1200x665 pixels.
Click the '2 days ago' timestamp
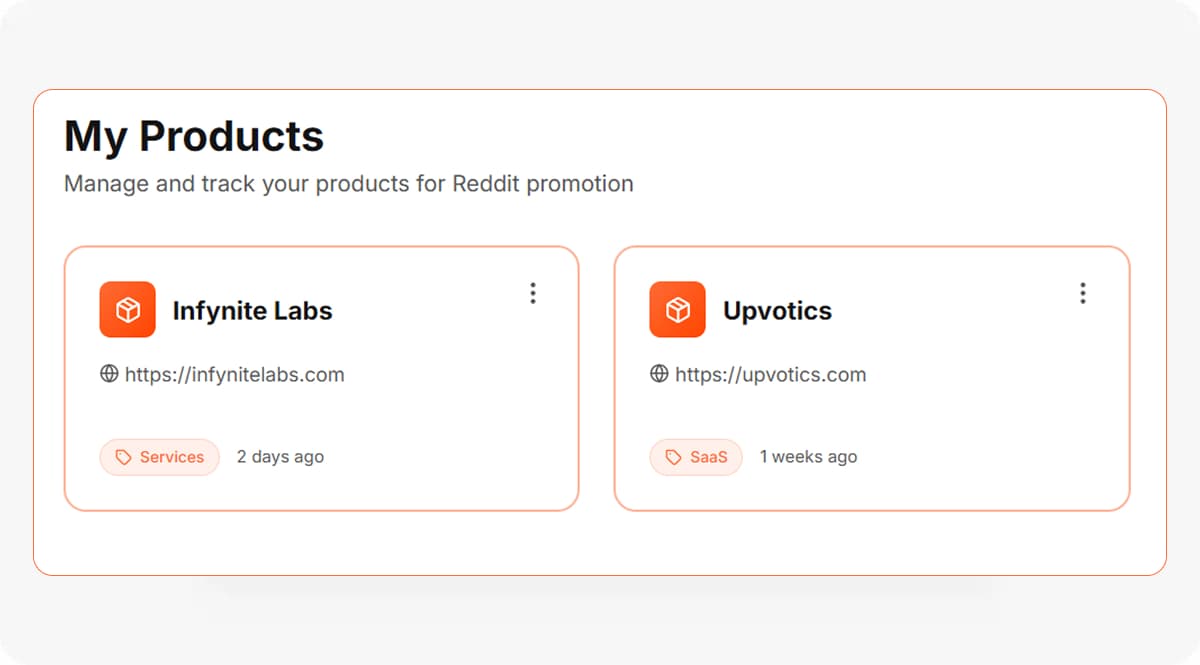[281, 456]
